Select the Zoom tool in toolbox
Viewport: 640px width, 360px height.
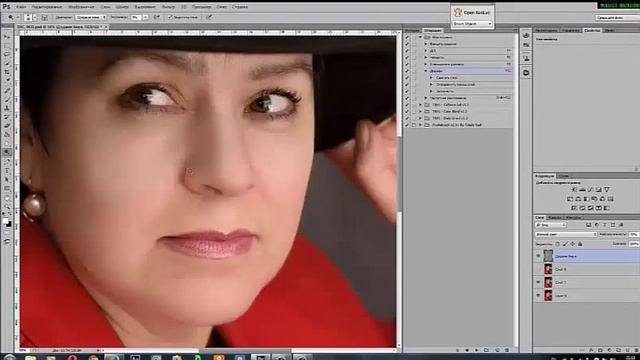[7, 207]
